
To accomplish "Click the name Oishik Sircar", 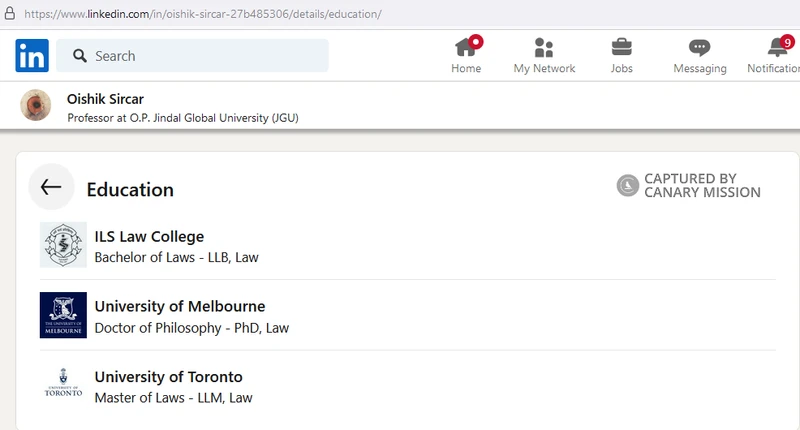I will [105, 99].
